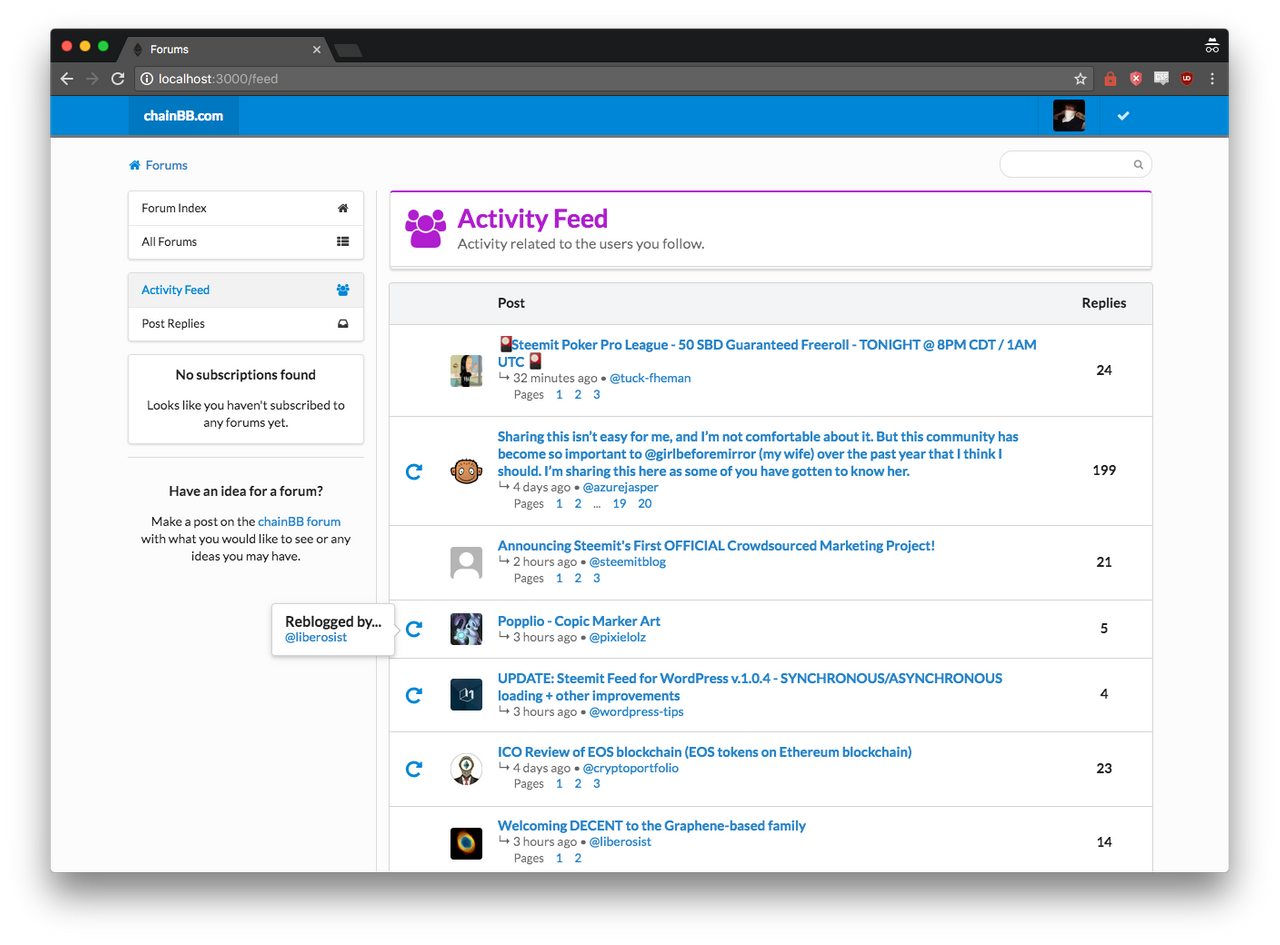Click the reblog icon on azurejasper post
Screen dimensions: 1280x945
(414, 471)
